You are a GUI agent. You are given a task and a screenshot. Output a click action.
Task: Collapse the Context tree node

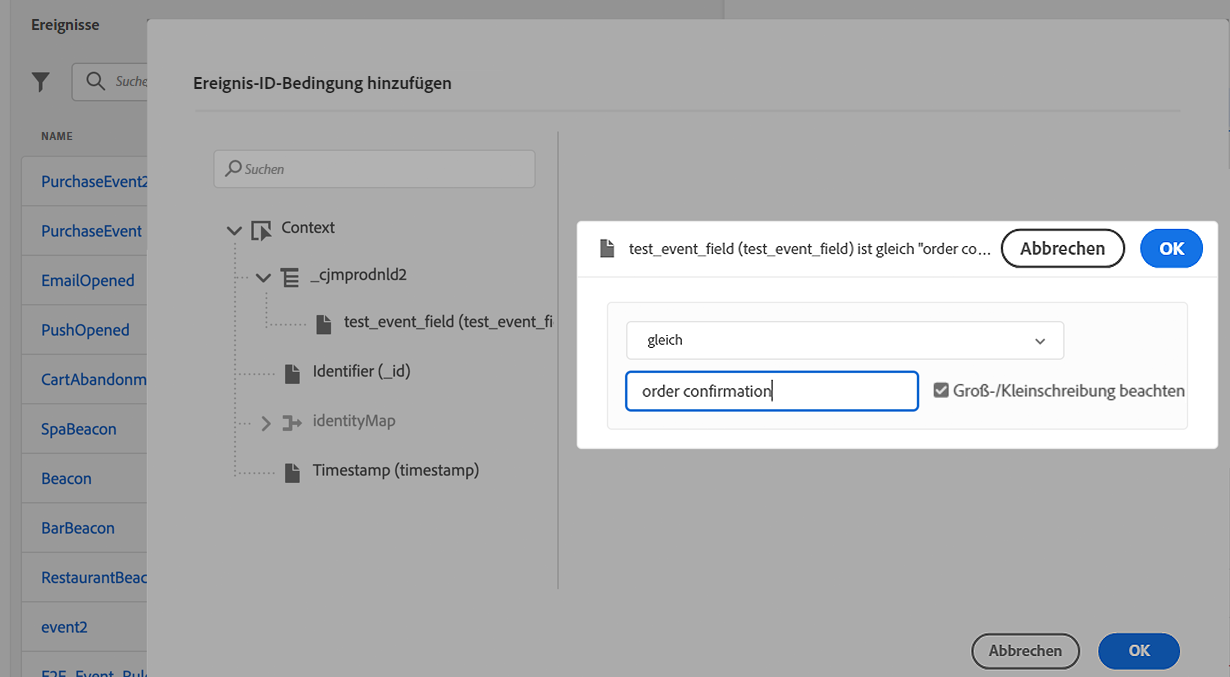tap(235, 230)
